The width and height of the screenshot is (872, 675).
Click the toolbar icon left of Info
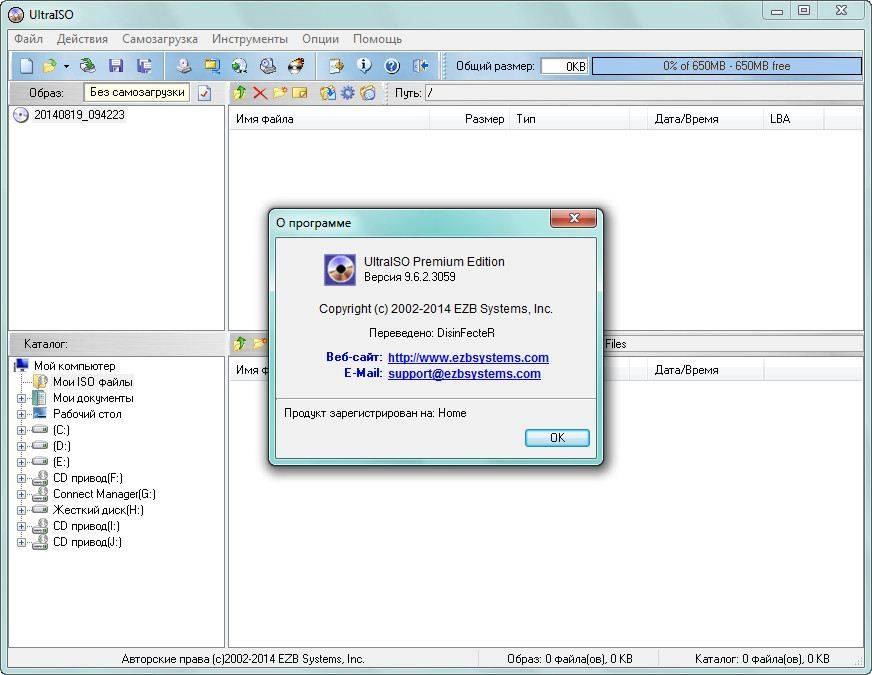pos(336,66)
